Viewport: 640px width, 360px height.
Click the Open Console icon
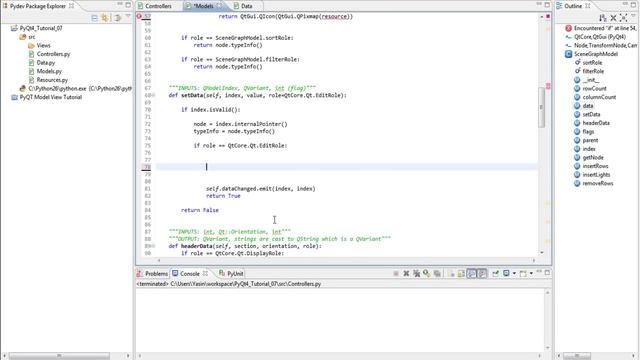click(523, 273)
